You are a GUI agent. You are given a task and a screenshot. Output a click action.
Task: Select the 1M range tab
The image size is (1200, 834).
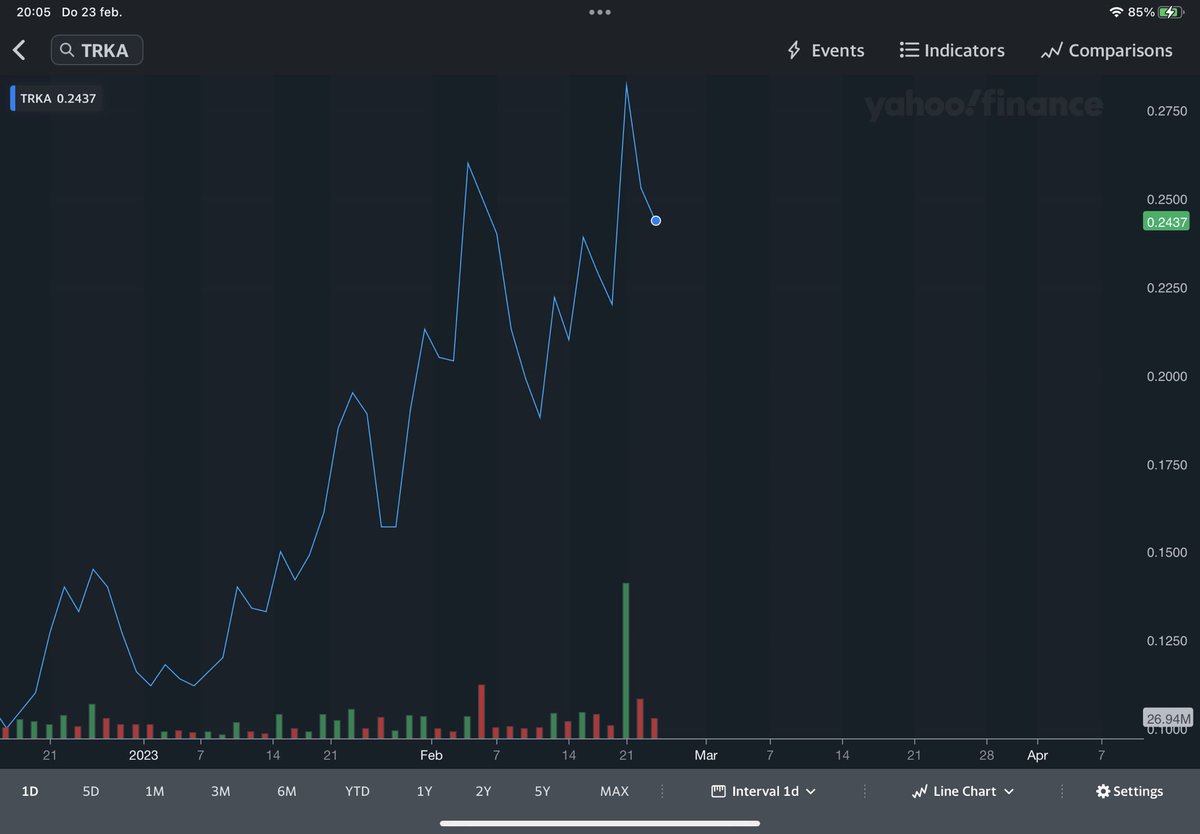[x=154, y=791]
